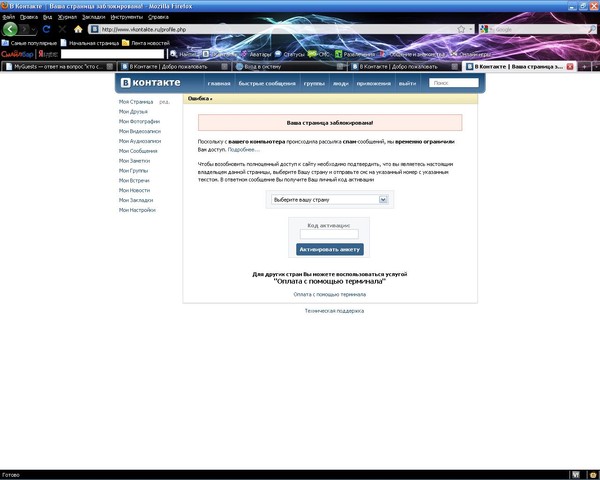Open the Самые популярные bookmark

(x=29, y=43)
